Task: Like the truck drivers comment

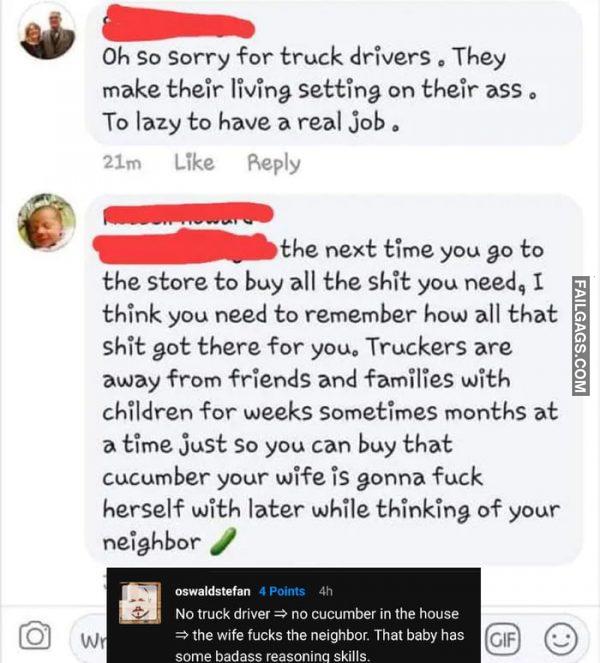Action: point(195,163)
